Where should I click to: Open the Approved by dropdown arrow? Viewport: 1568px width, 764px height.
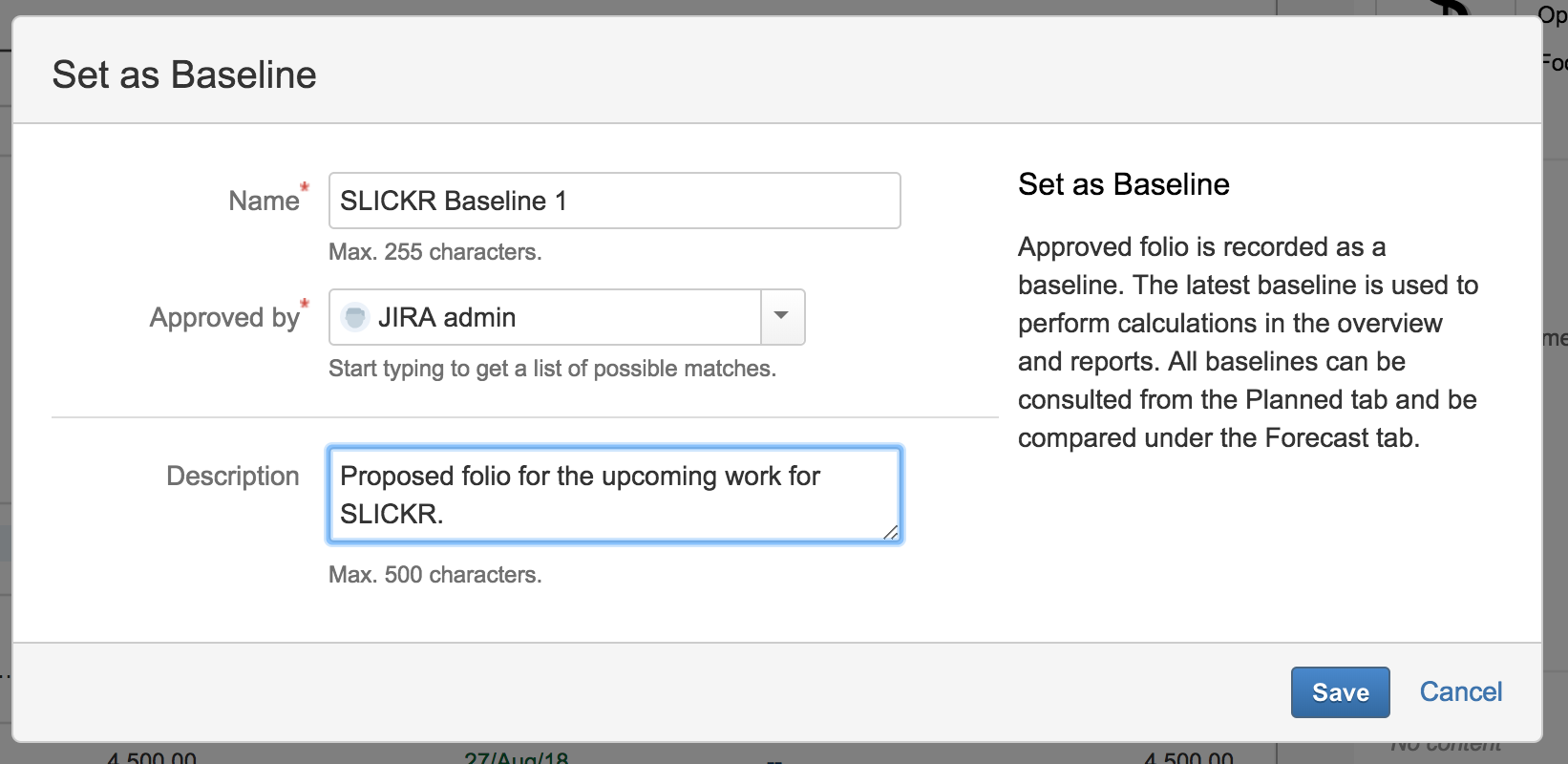pyautogui.click(x=782, y=316)
